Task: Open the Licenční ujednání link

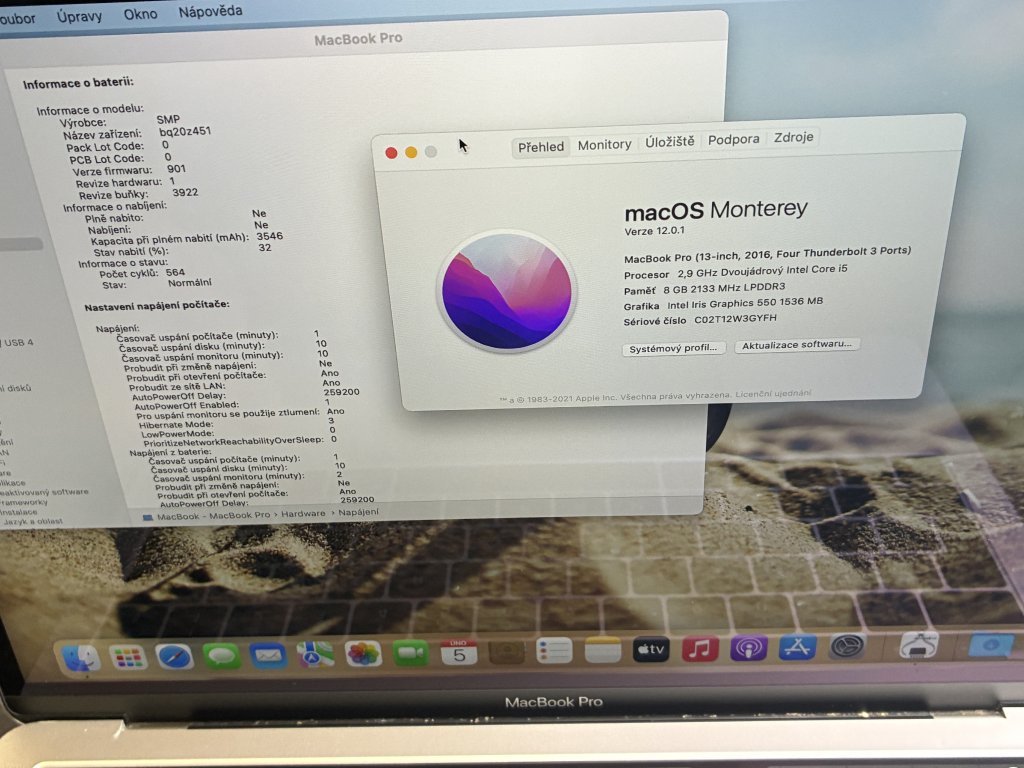Action: 773,394
